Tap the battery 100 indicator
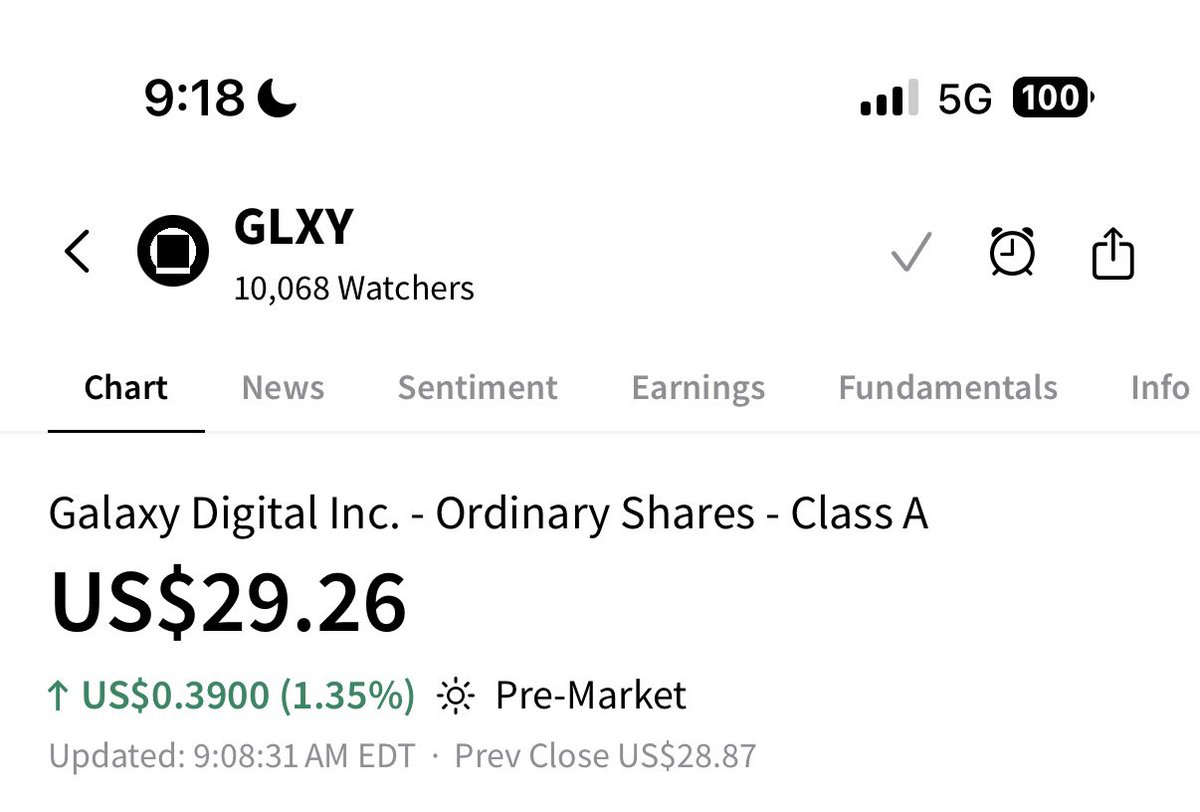 click(1054, 98)
